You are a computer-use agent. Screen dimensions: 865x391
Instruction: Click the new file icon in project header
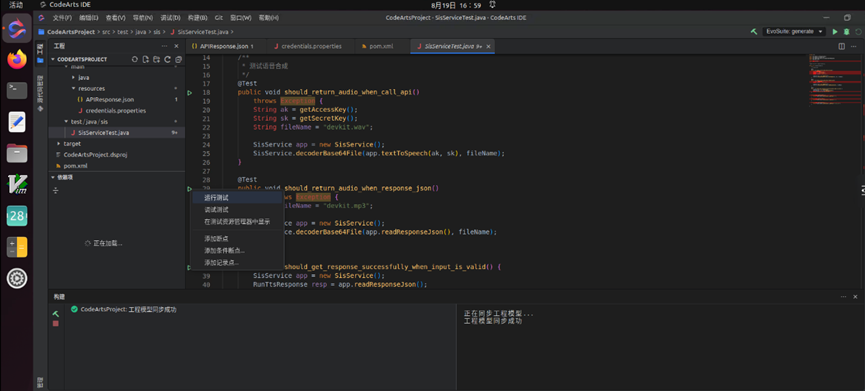(146, 59)
